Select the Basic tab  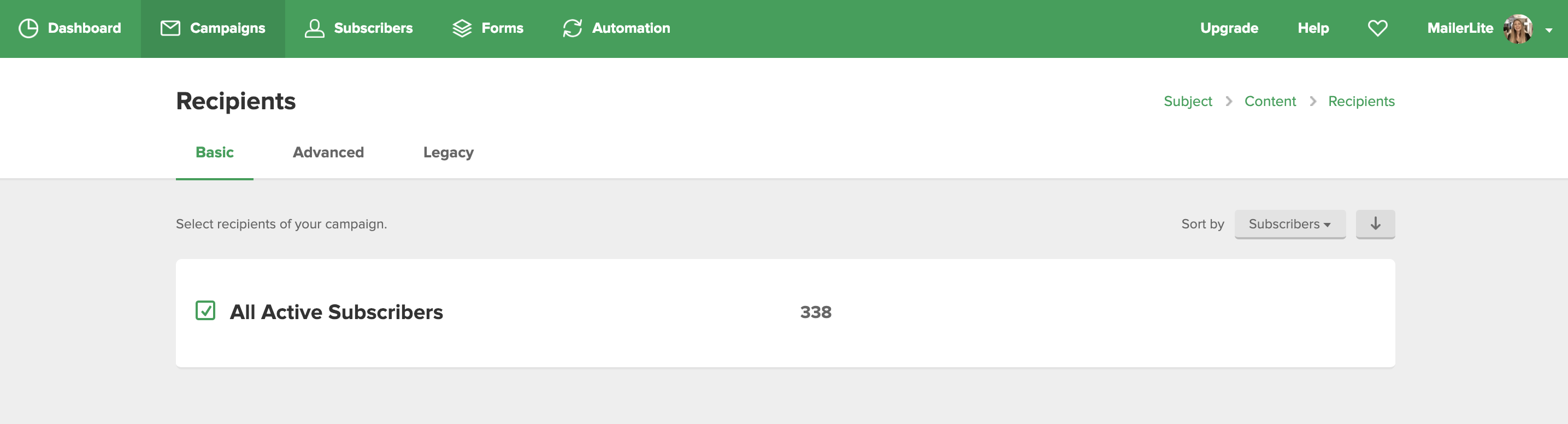[214, 152]
